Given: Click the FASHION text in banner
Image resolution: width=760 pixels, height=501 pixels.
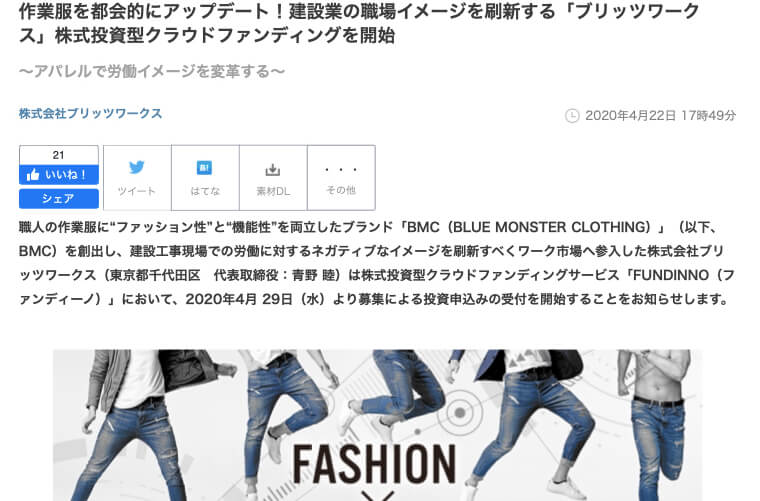Looking at the screenshot, I should click(374, 464).
